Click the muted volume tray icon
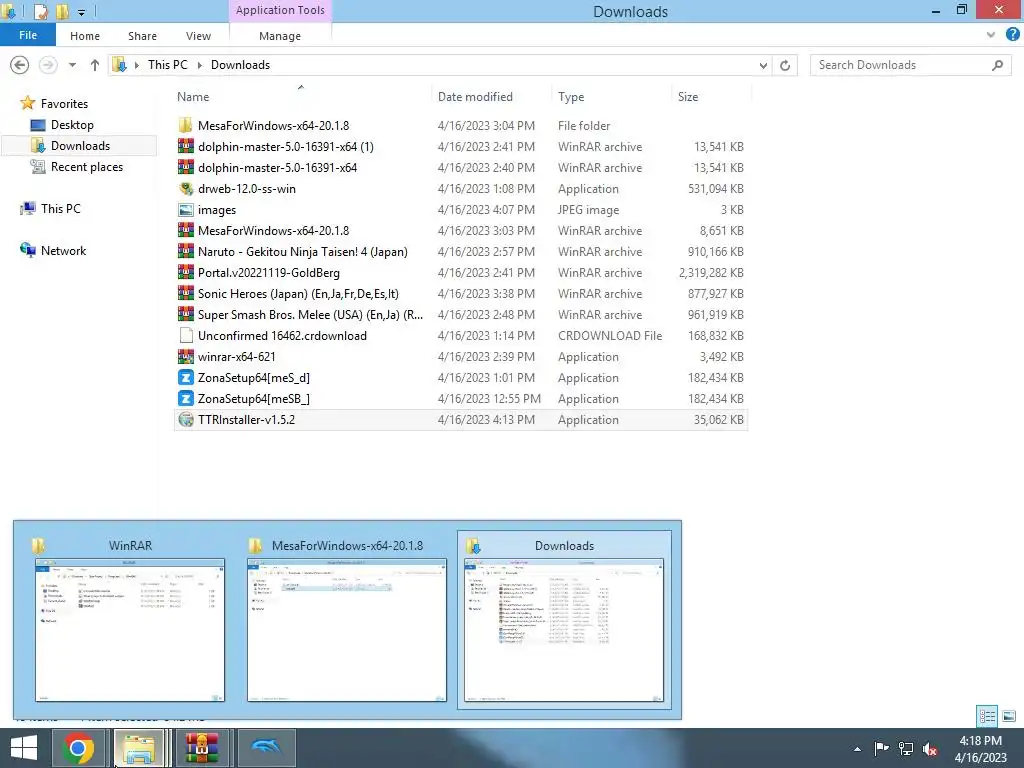This screenshot has height=768, width=1024. point(929,749)
